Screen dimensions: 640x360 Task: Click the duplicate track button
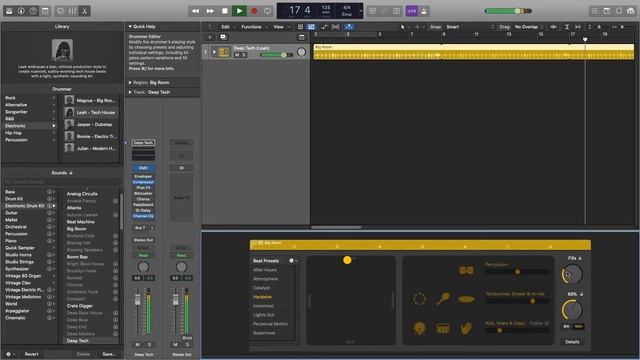(223, 37)
